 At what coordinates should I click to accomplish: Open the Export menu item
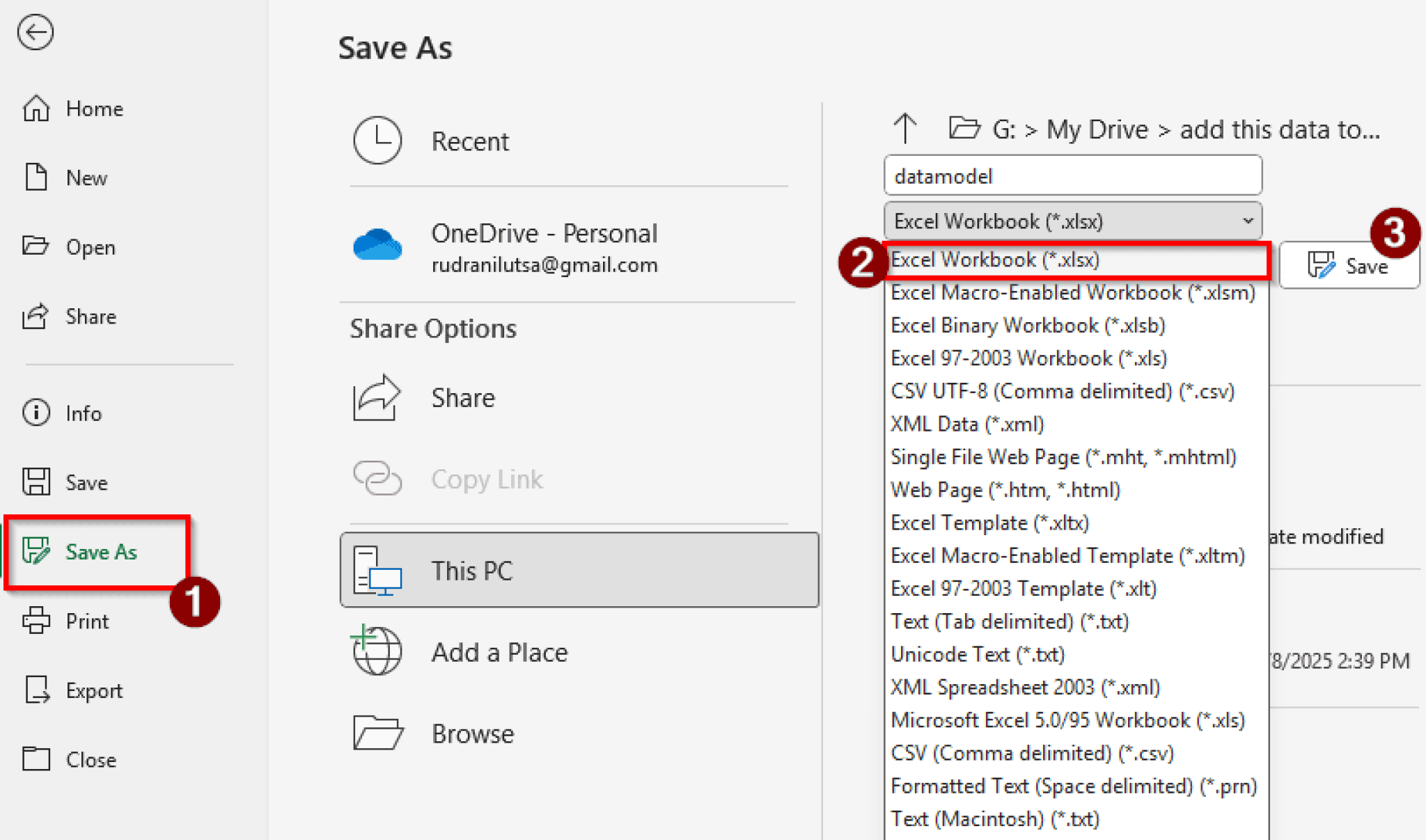click(93, 690)
